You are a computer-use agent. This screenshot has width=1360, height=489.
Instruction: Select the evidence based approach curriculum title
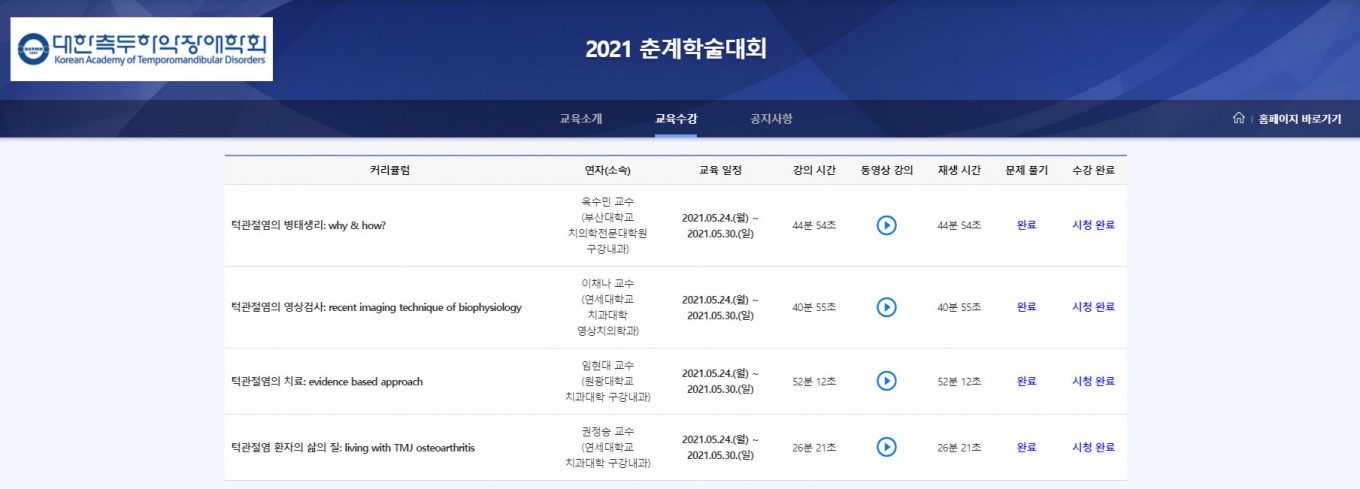(x=327, y=381)
